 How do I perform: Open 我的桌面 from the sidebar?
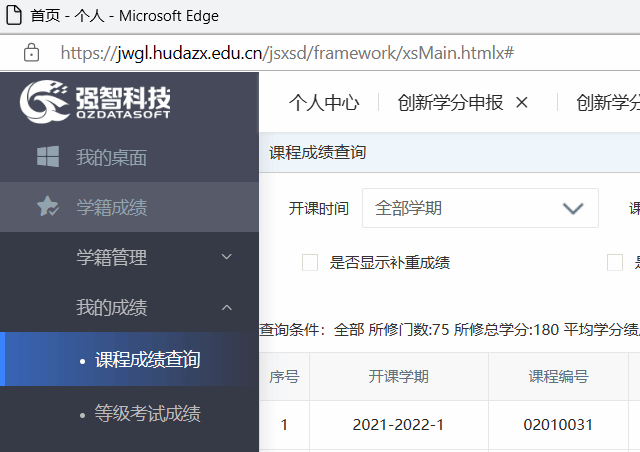point(111,157)
